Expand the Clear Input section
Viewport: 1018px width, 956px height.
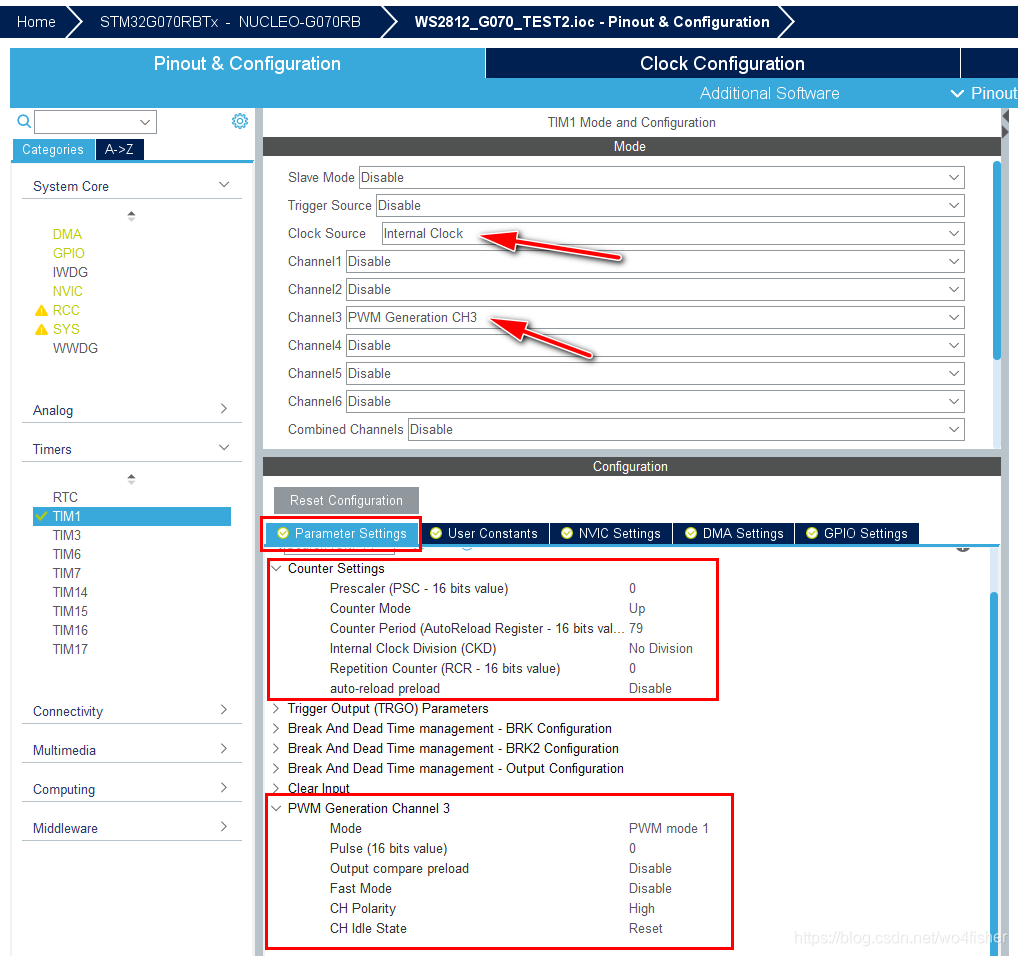[x=277, y=788]
